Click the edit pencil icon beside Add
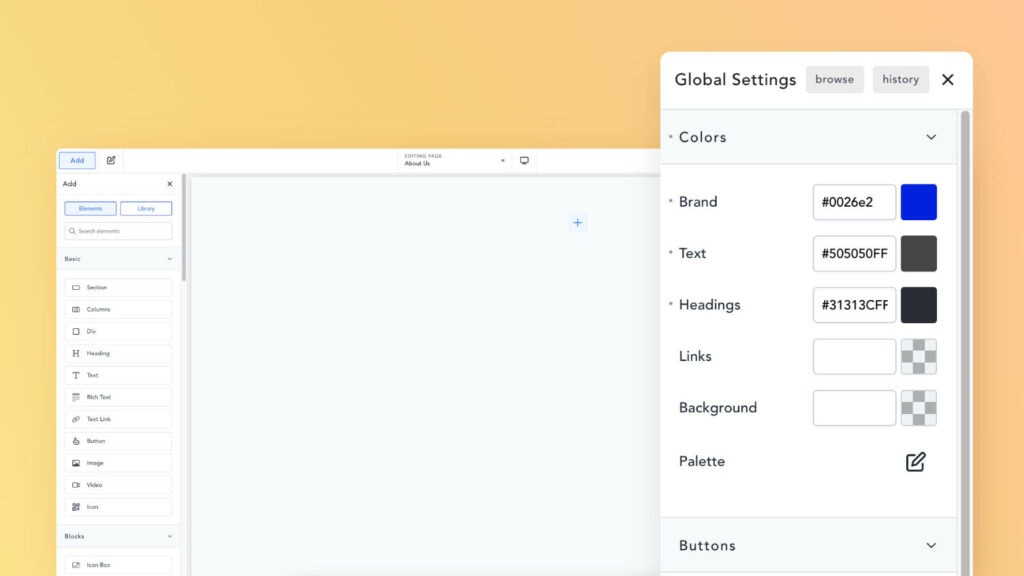 click(x=111, y=160)
